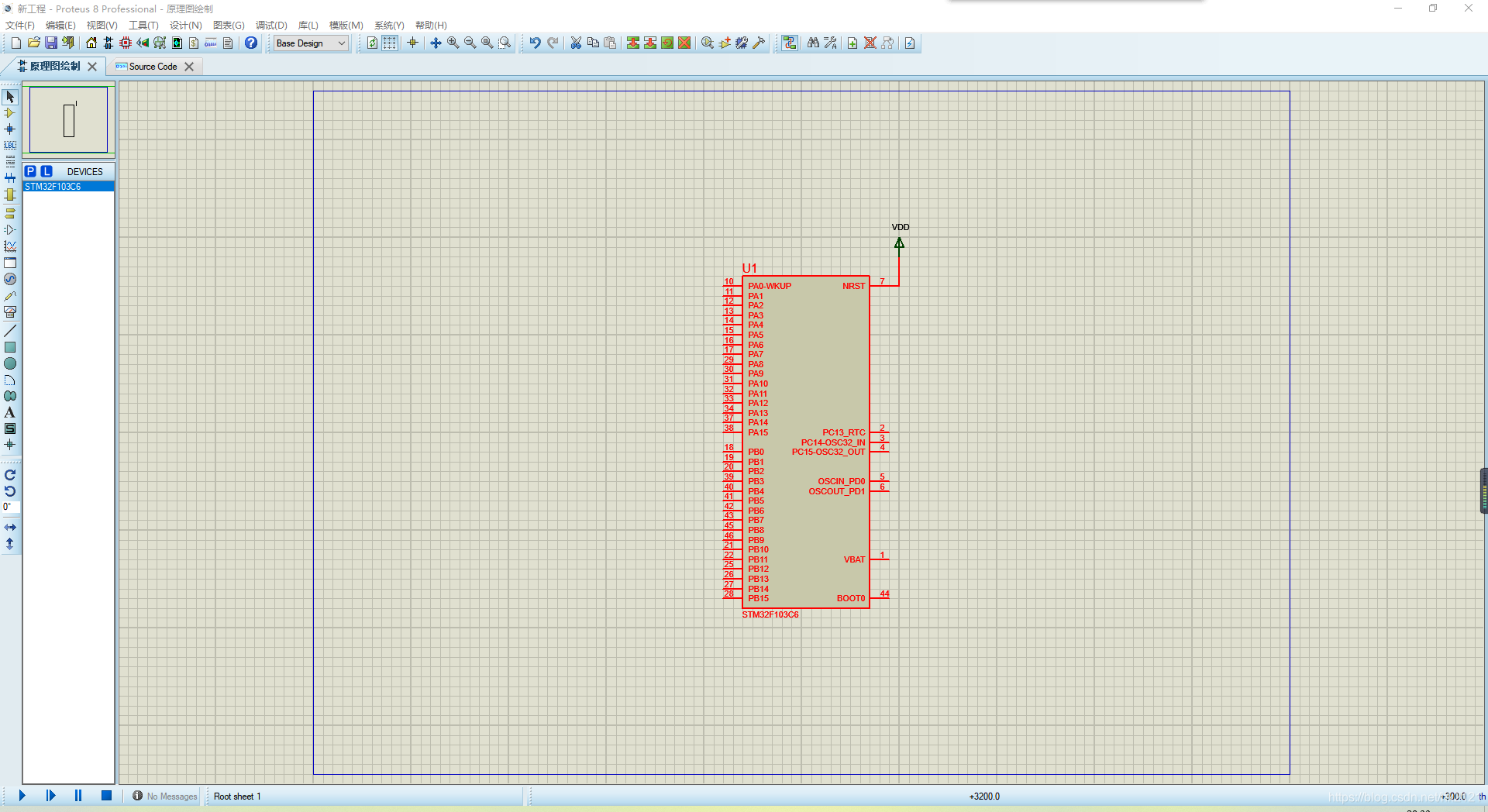Flip selection vertically with Y-mirror
The image size is (1488, 812).
pos(10,544)
